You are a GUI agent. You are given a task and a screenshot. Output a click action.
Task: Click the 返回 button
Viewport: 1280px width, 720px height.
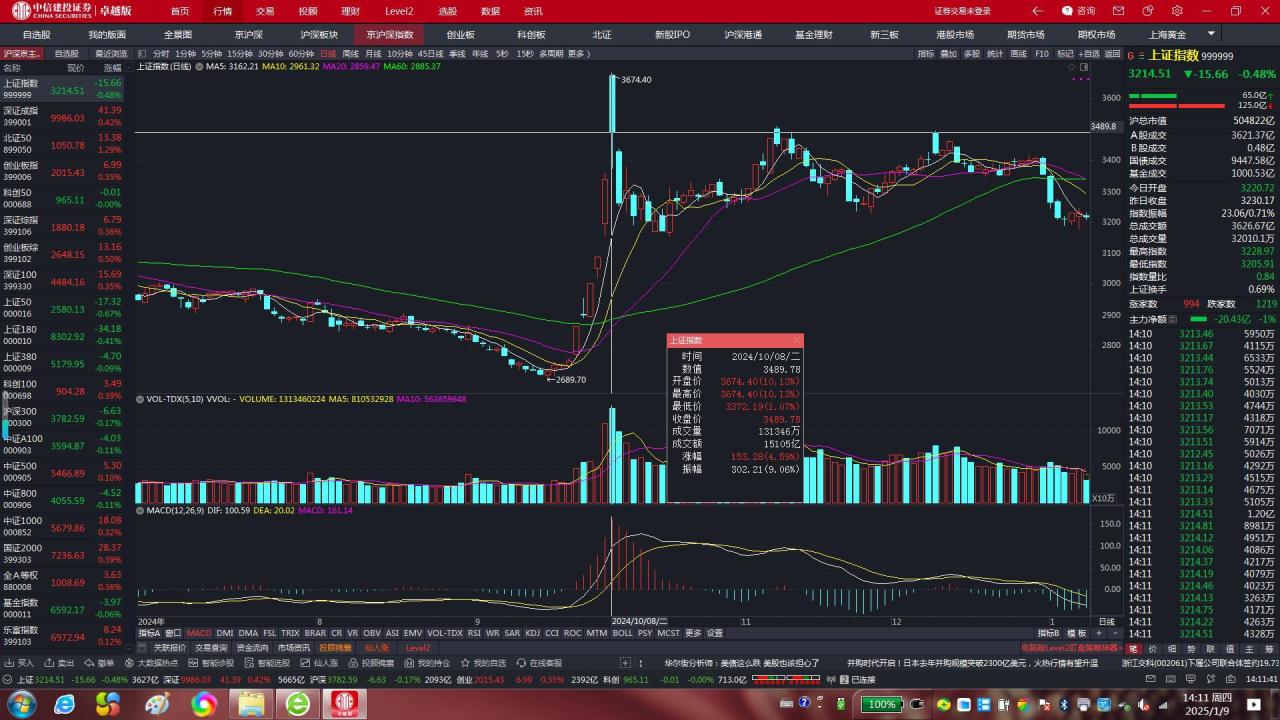click(1113, 53)
